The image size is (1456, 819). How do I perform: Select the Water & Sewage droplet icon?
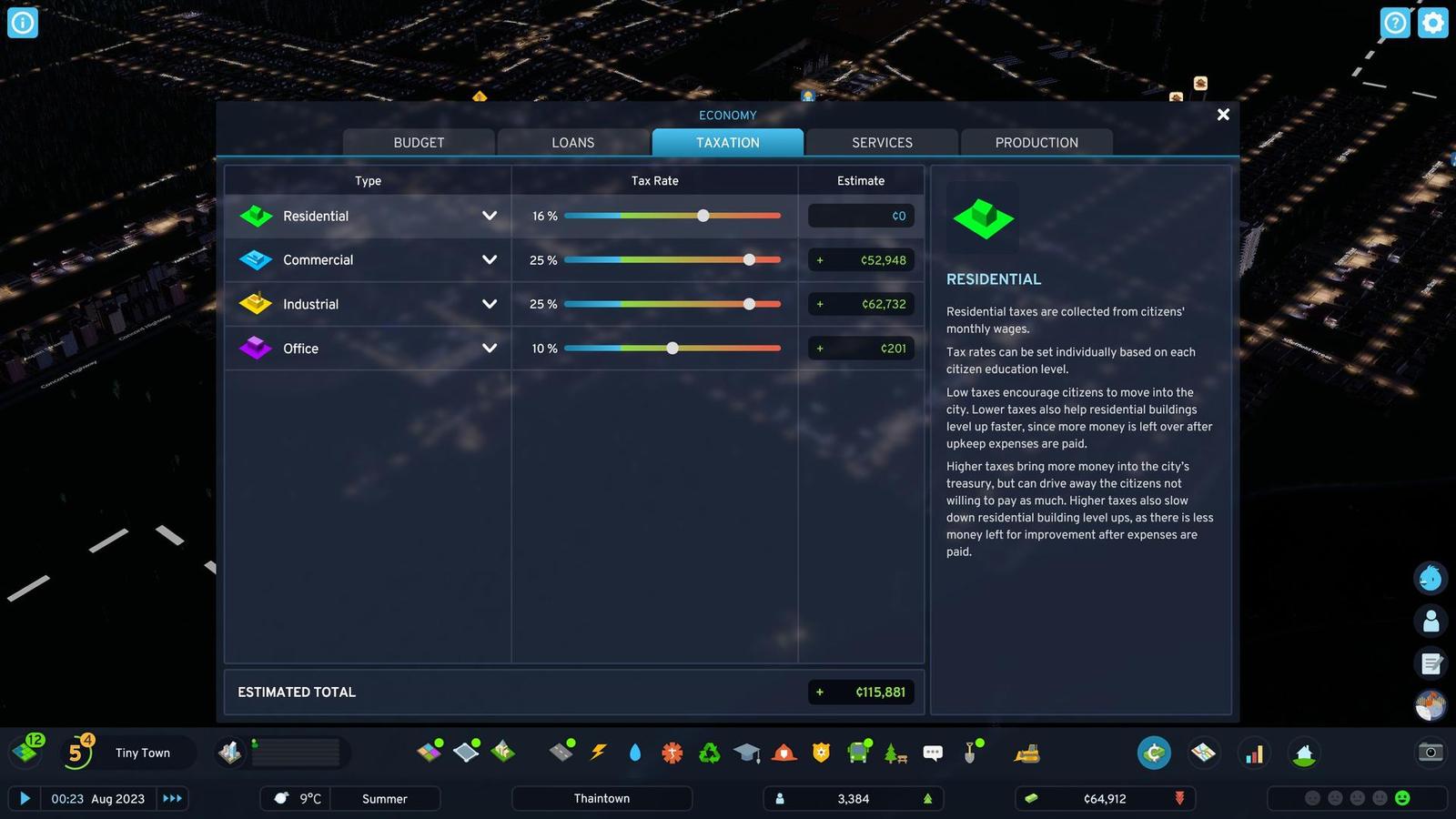click(x=635, y=753)
